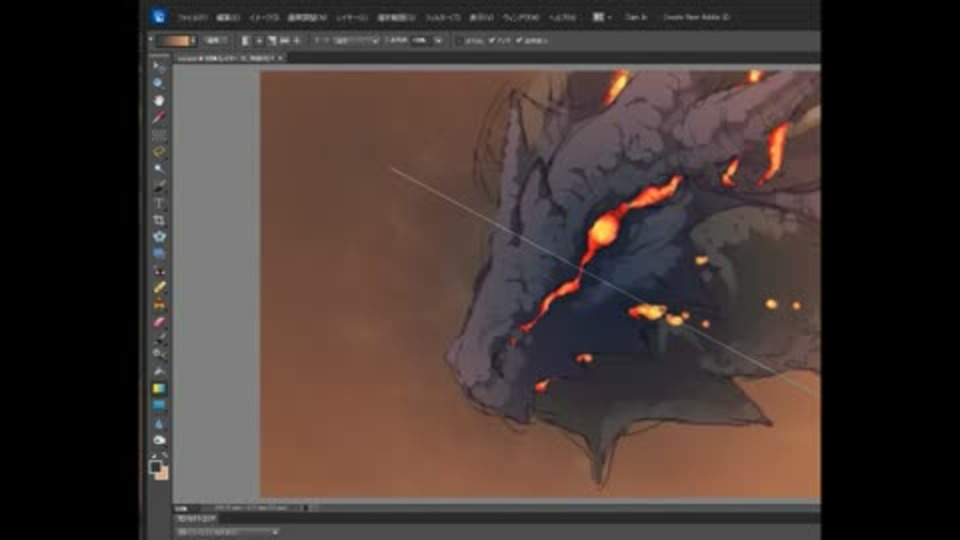The height and width of the screenshot is (540, 960).
Task: Select the Move tool in the toolbox
Action: click(x=159, y=66)
